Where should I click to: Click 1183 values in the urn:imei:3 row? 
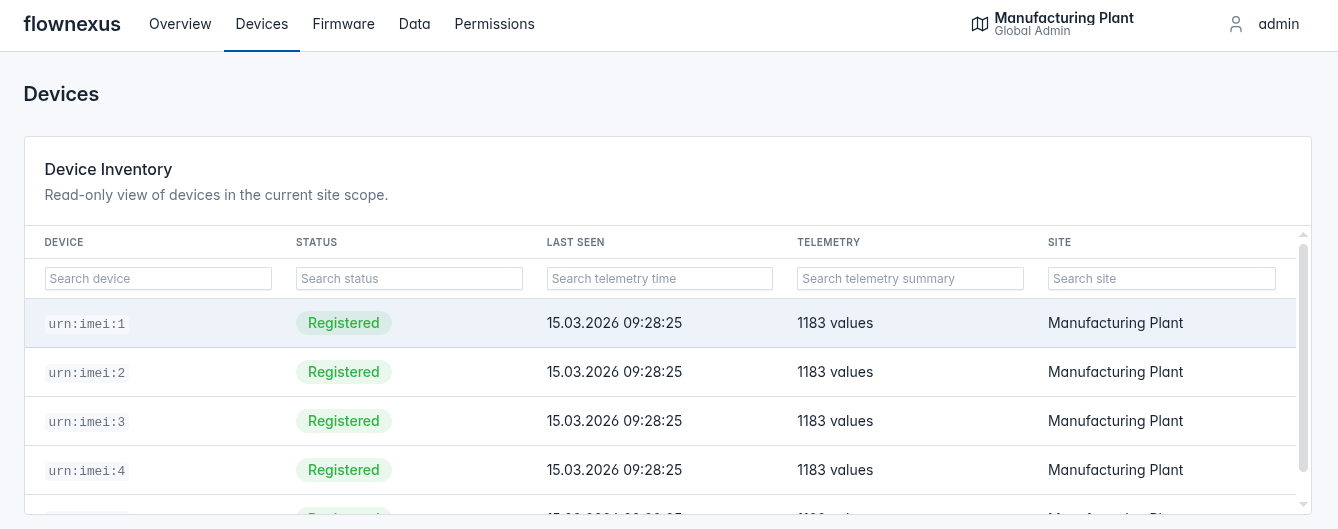click(835, 421)
